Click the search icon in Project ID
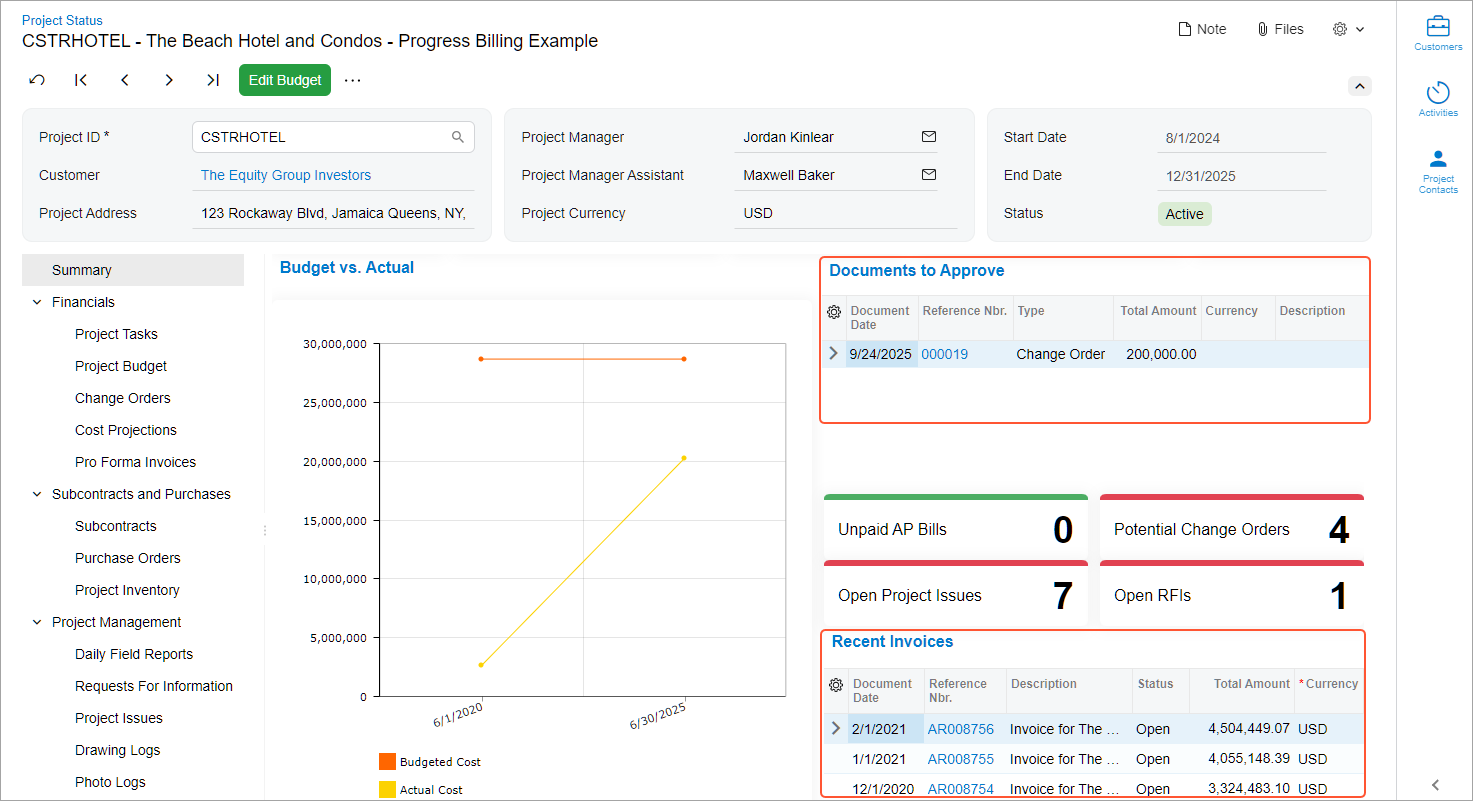 click(458, 137)
